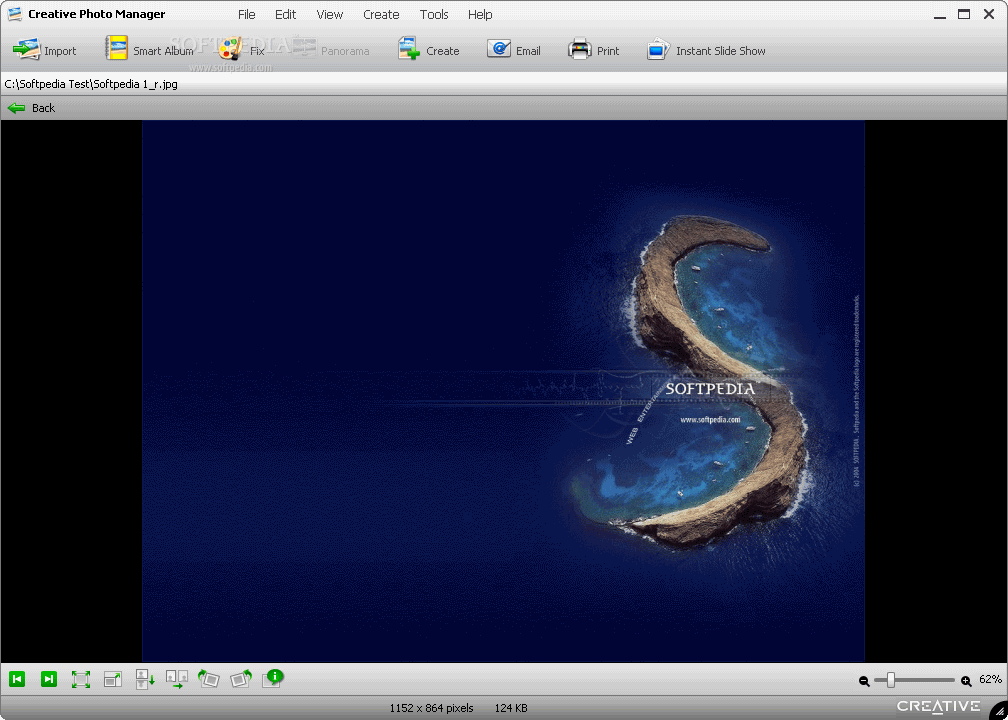Click the file path field
Image resolution: width=1008 pixels, height=720 pixels.
(x=504, y=84)
